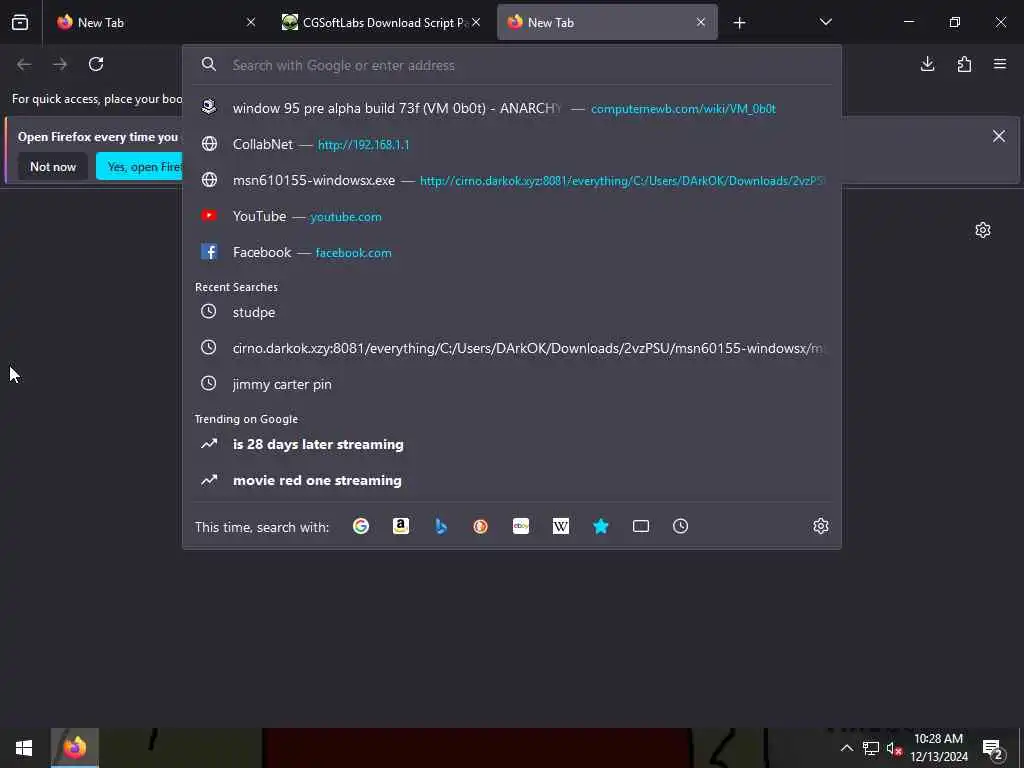Close the active New Tab tab
This screenshot has width=1024, height=768.
(701, 22)
